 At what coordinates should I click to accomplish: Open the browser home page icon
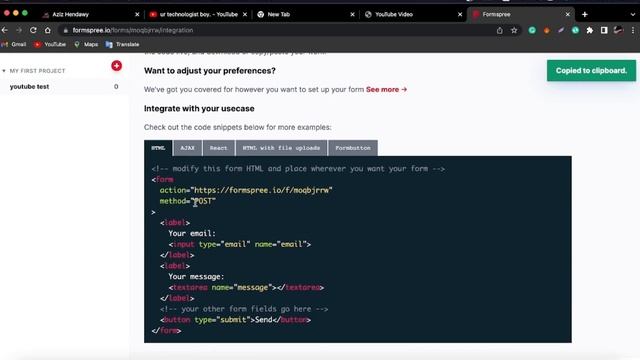(47, 30)
